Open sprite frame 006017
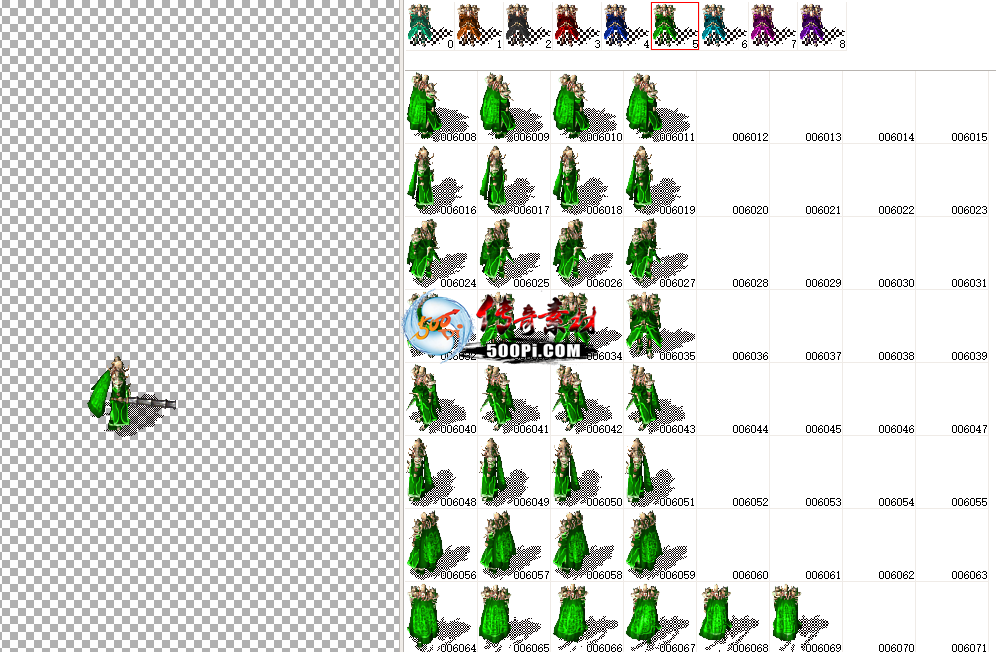 click(514, 180)
